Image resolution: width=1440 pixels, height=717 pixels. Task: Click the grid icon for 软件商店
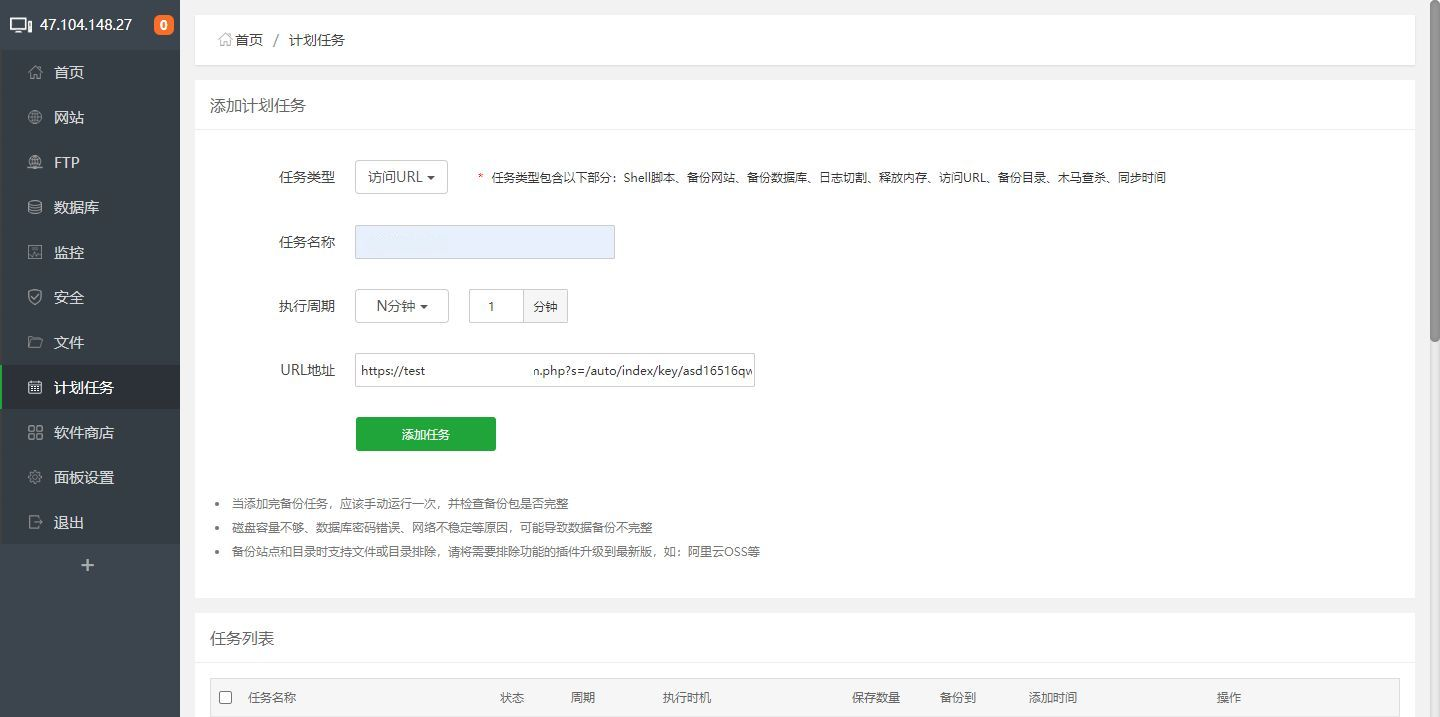click(x=35, y=432)
